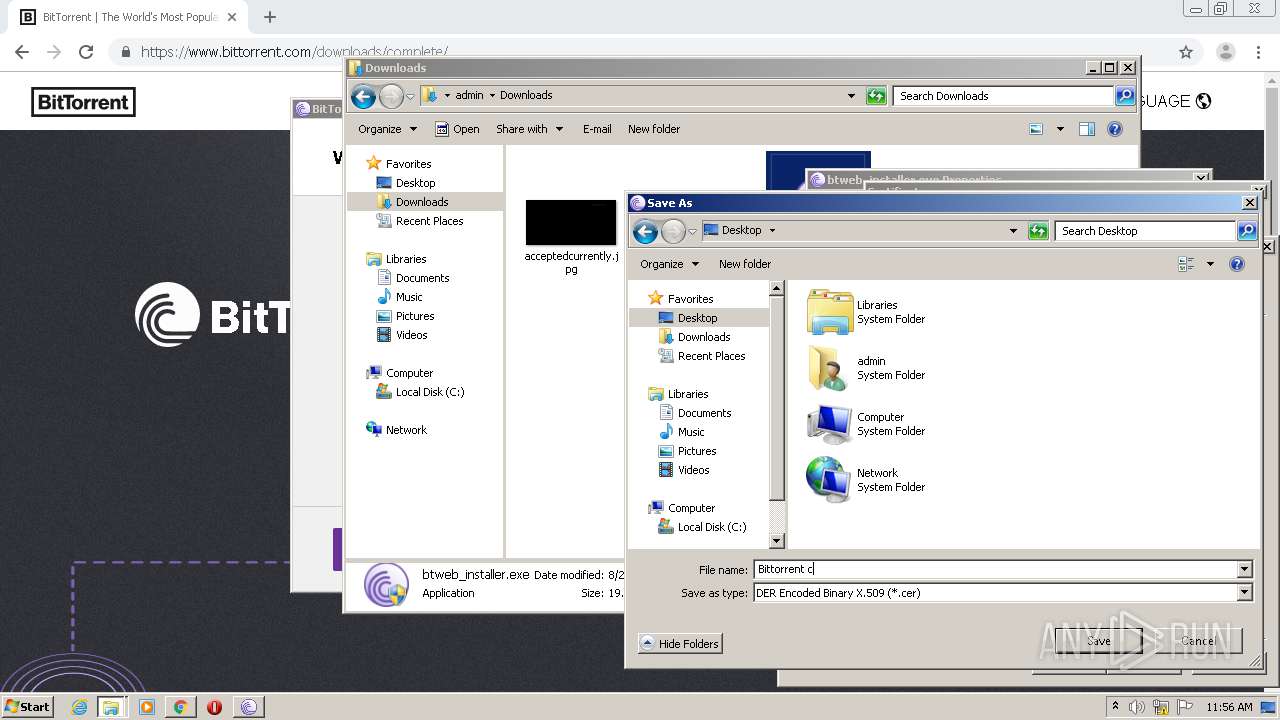The height and width of the screenshot is (720, 1280).
Task: Select acceptedcurrently.jpg thumbnail in Downloads
Action: coord(571,222)
